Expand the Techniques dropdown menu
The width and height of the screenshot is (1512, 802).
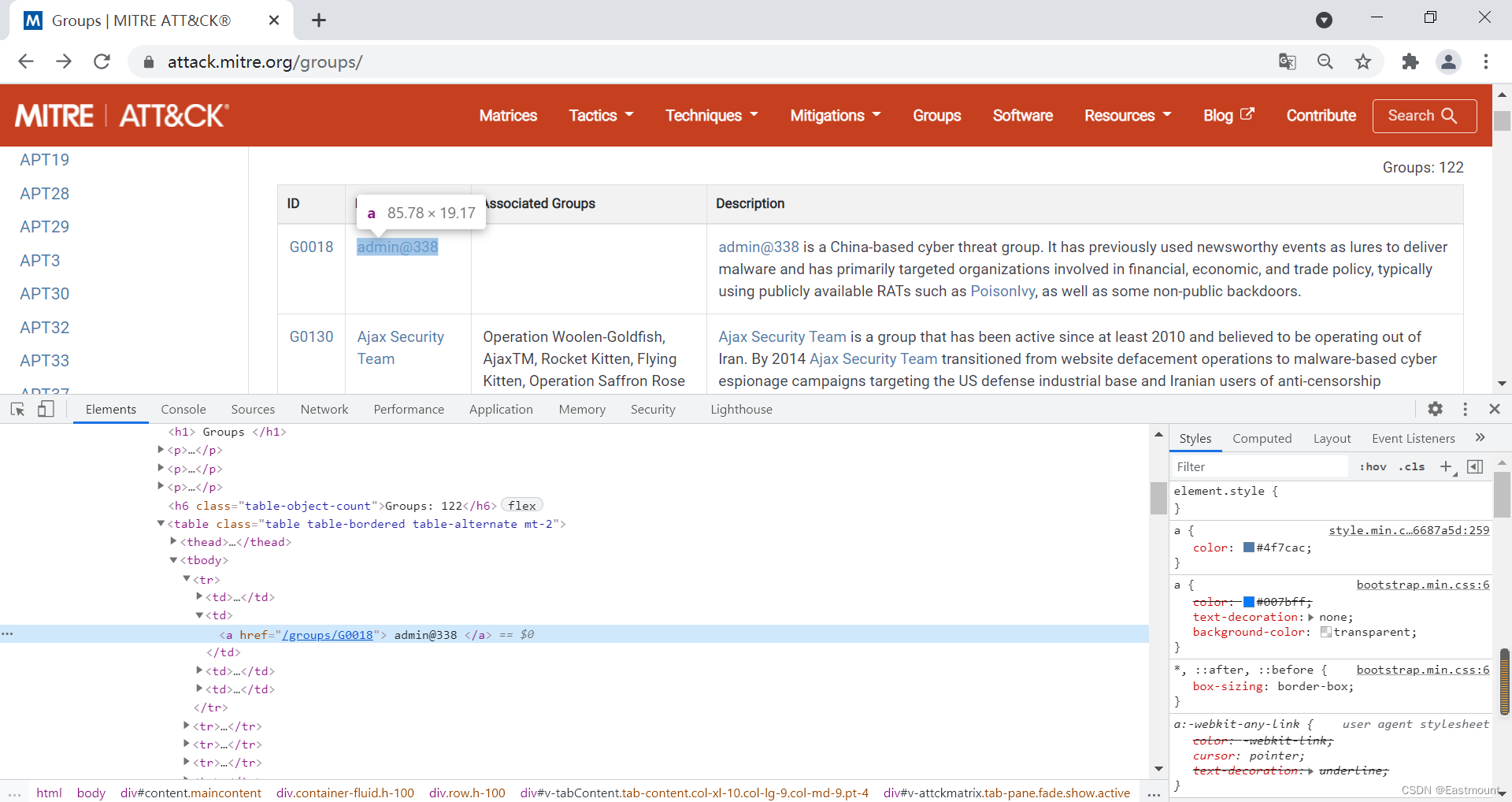tap(712, 115)
